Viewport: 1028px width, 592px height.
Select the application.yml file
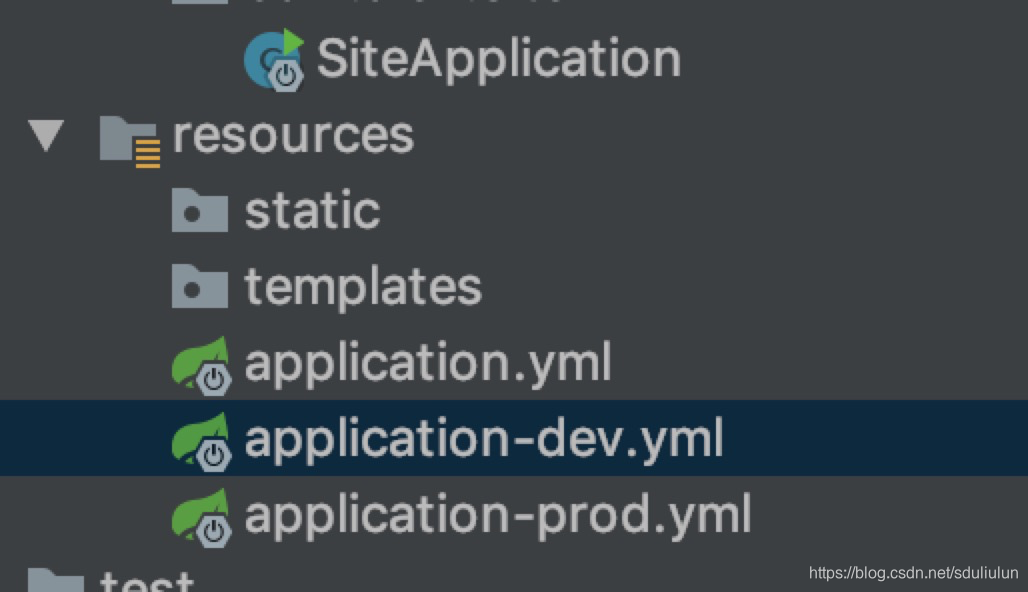pyautogui.click(x=428, y=363)
